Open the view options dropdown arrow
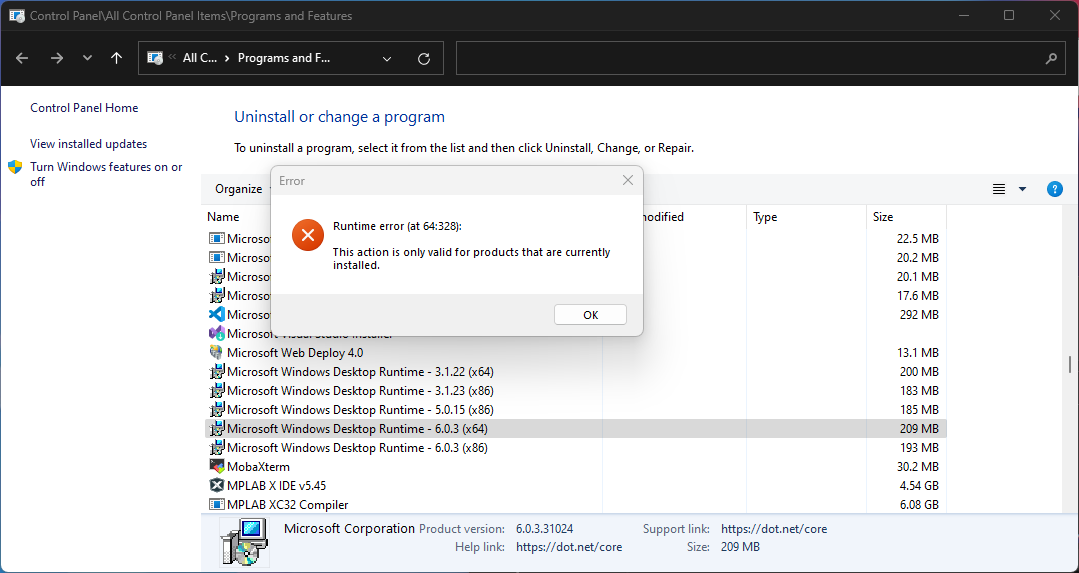 point(1022,189)
